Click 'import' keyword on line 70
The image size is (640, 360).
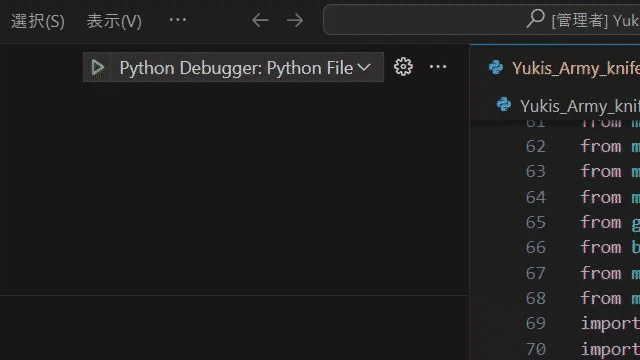(610, 350)
